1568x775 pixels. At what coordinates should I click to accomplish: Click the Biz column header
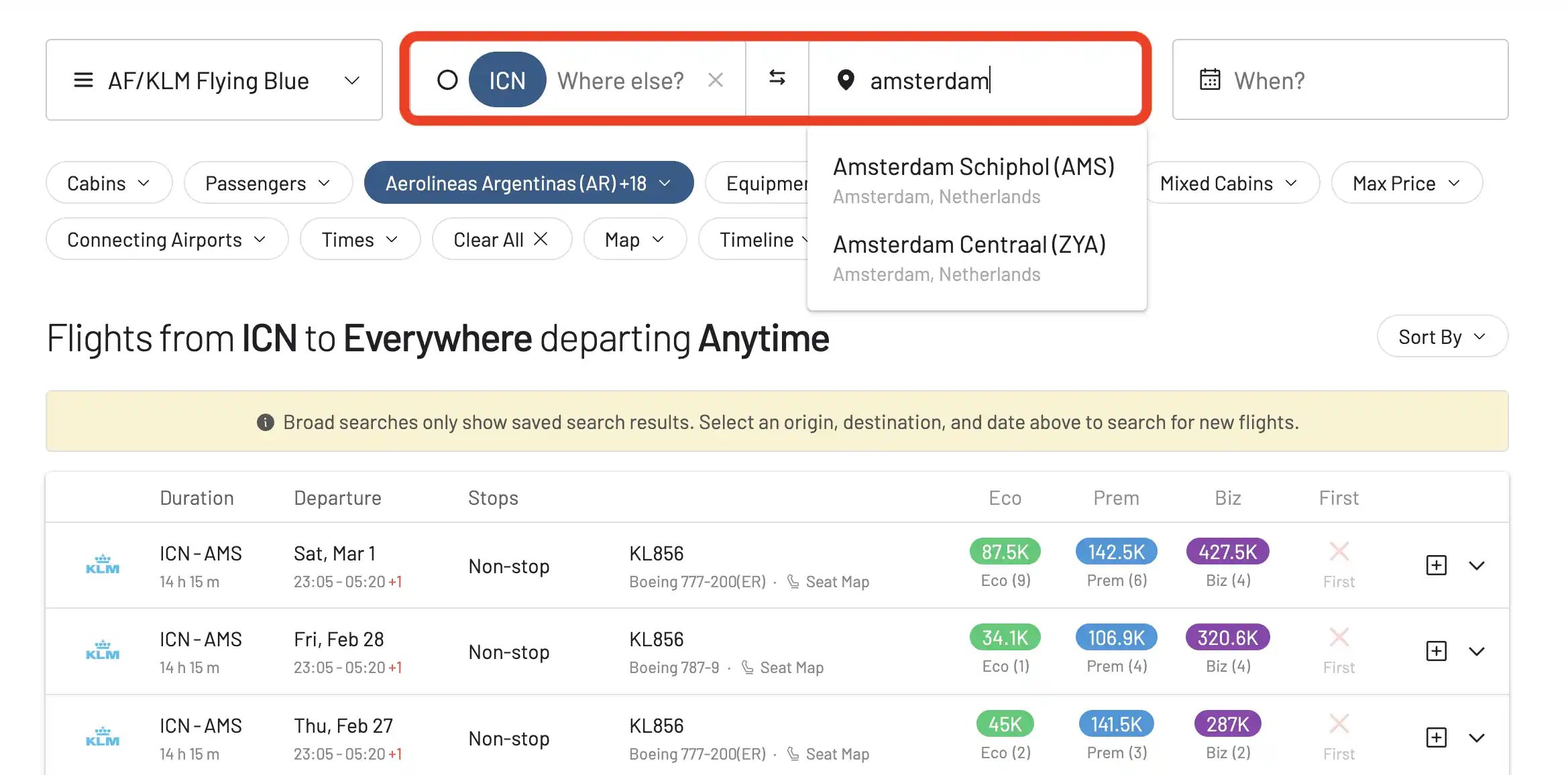pyautogui.click(x=1227, y=497)
